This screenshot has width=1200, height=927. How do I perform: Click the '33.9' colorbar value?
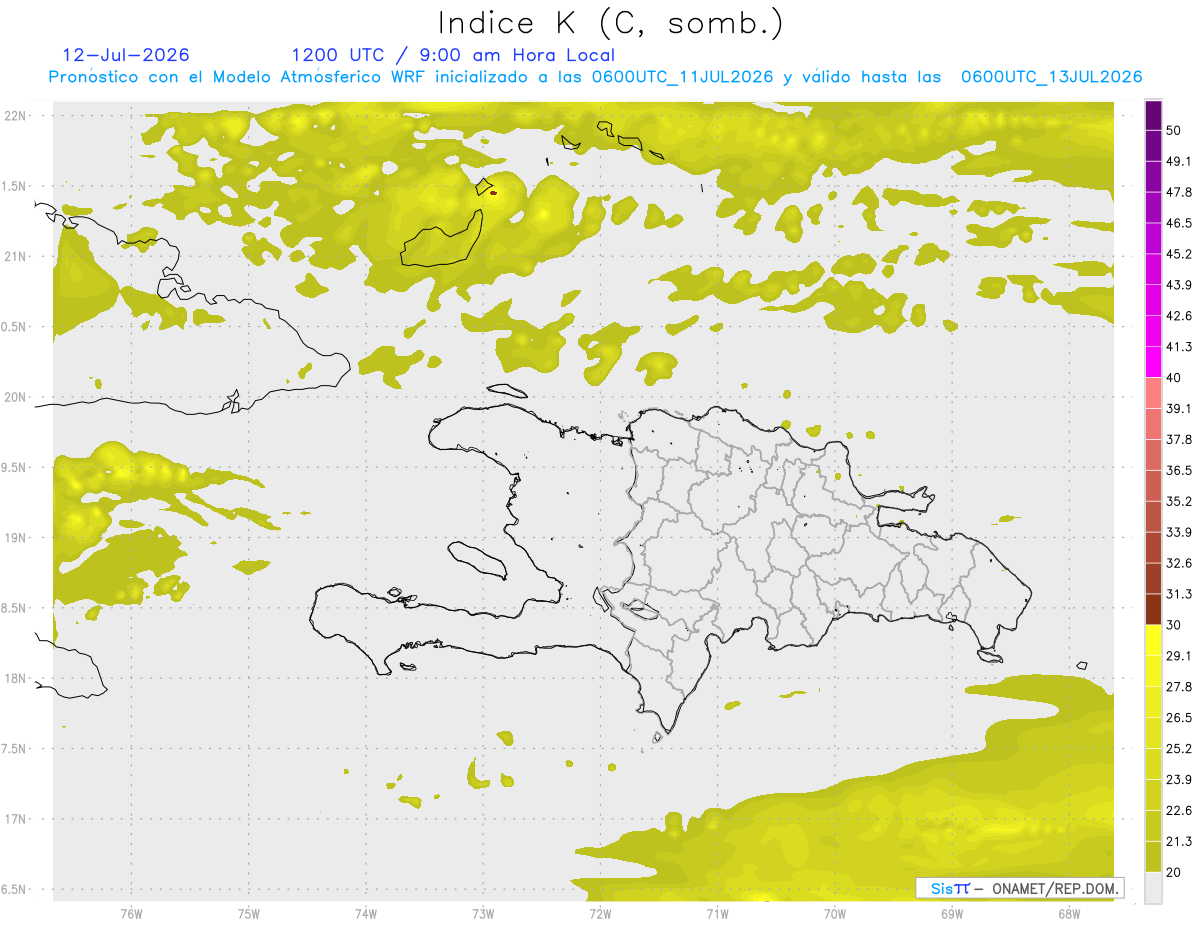coord(1178,532)
